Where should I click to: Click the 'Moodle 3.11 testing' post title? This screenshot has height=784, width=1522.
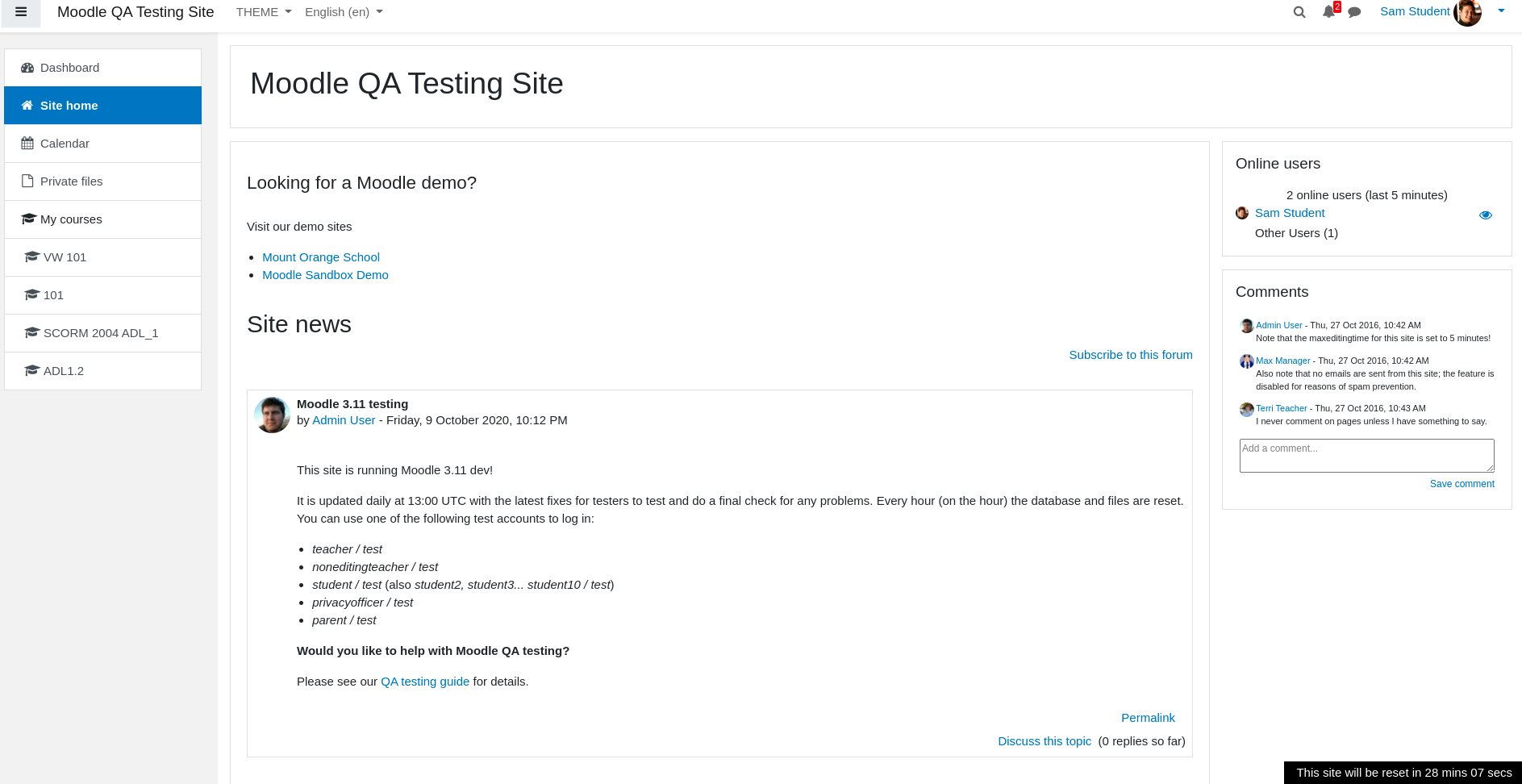(352, 404)
